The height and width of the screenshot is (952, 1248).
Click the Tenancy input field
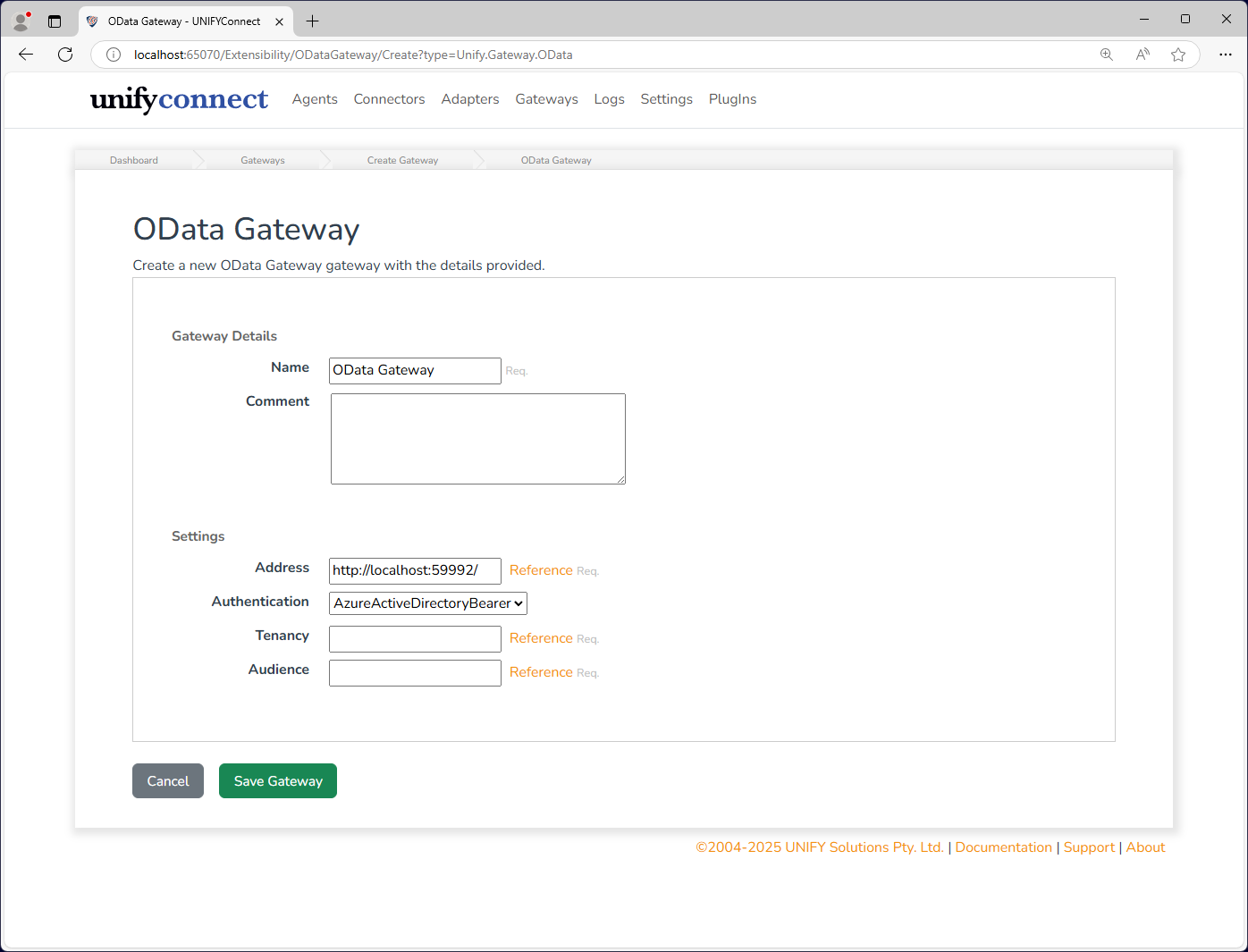pyautogui.click(x=415, y=638)
